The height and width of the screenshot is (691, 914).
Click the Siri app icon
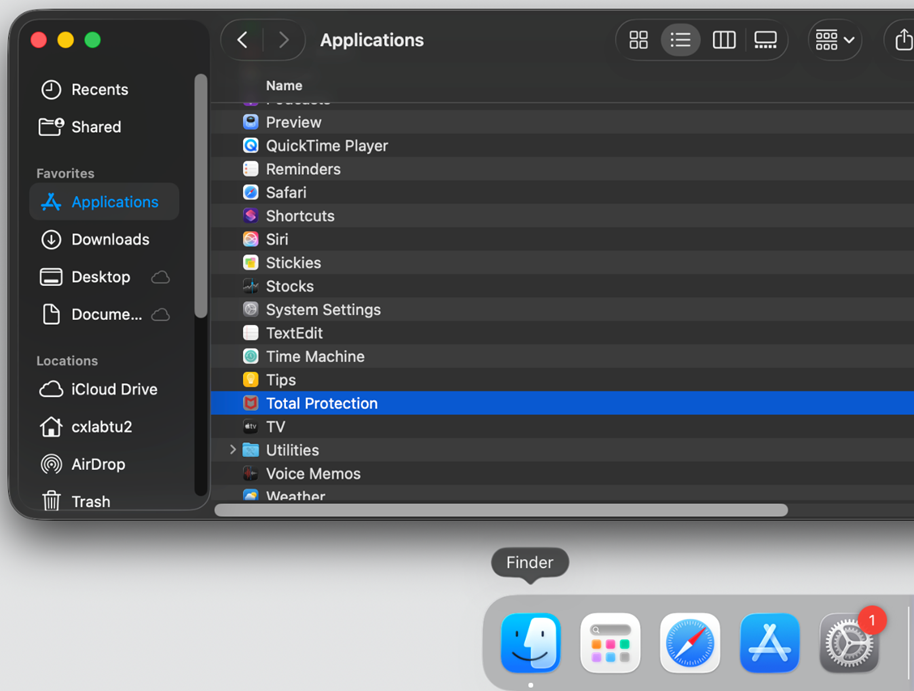pyautogui.click(x=251, y=239)
